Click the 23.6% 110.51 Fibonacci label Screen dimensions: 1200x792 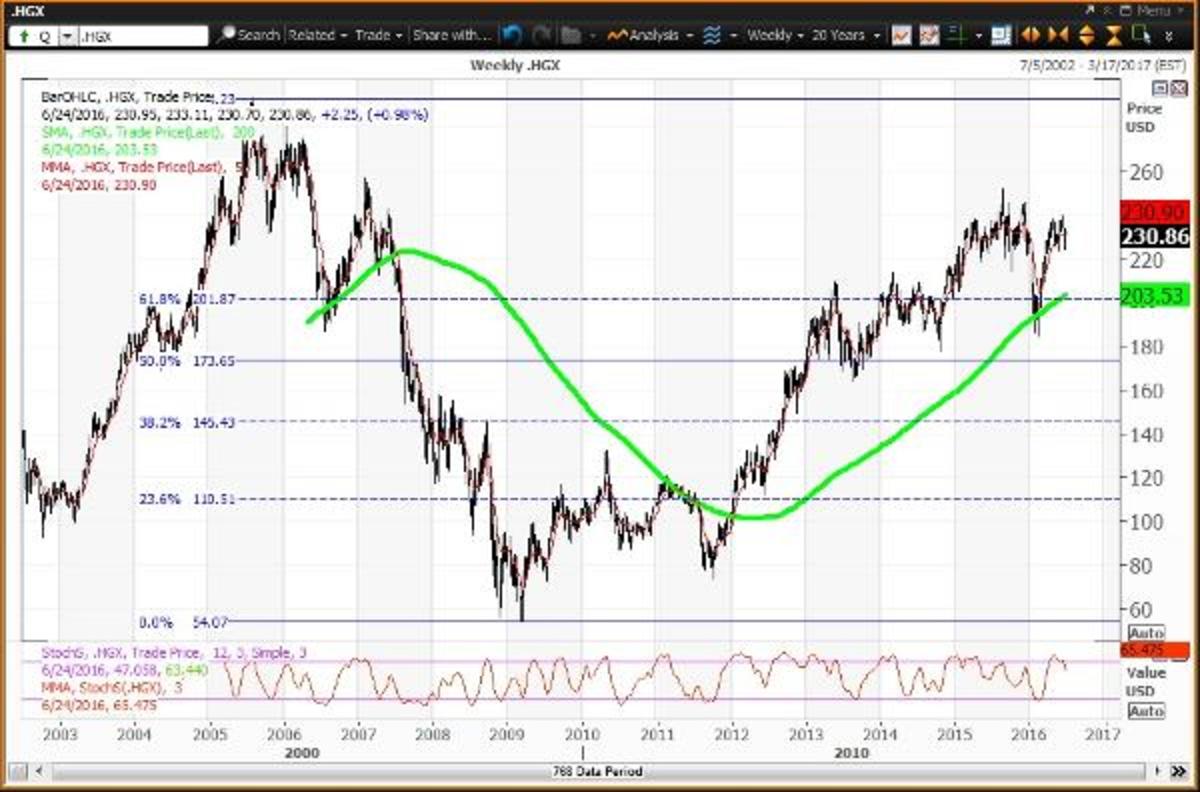(186, 498)
